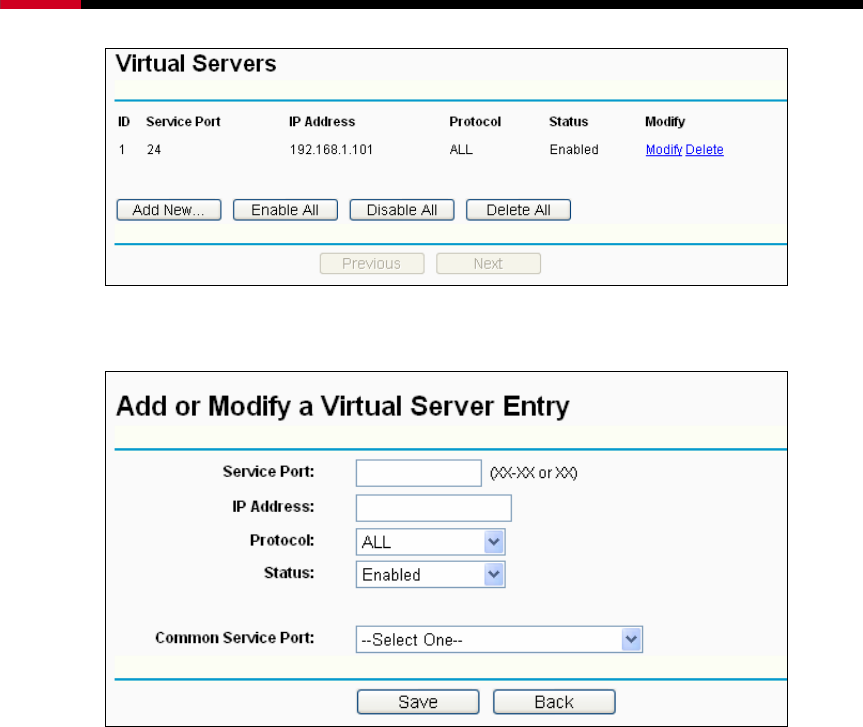This screenshot has height=727, width=863.
Task: Click the Common Service Port: label
Action: pos(235,638)
